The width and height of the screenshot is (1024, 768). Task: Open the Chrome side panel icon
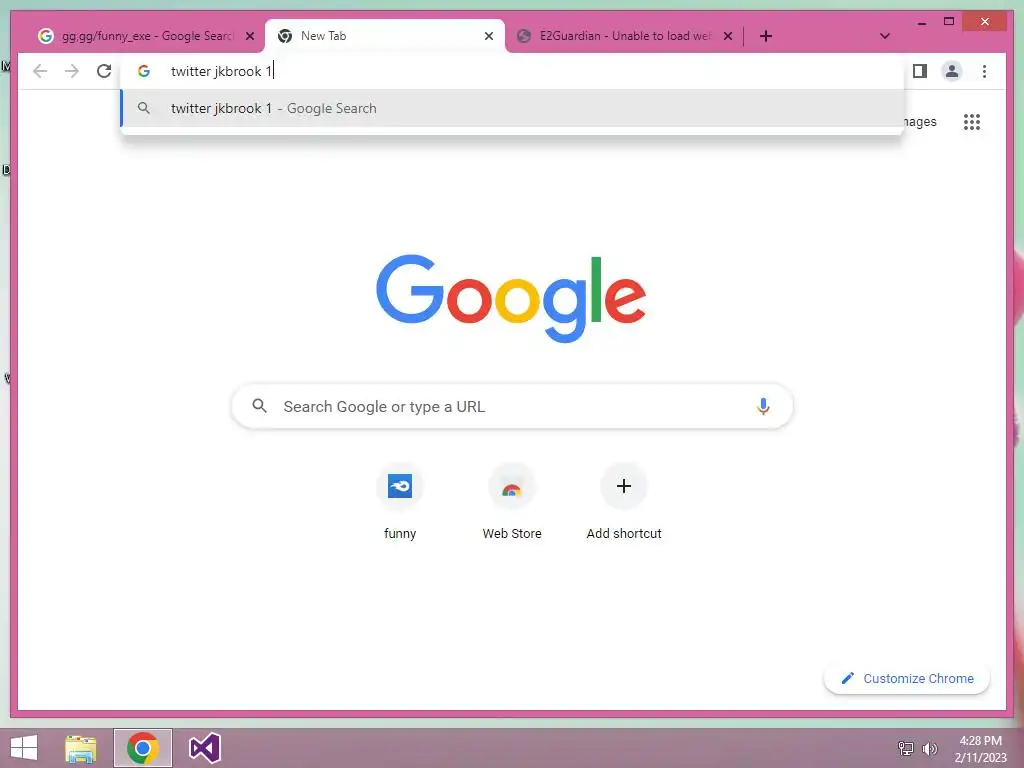(x=920, y=71)
